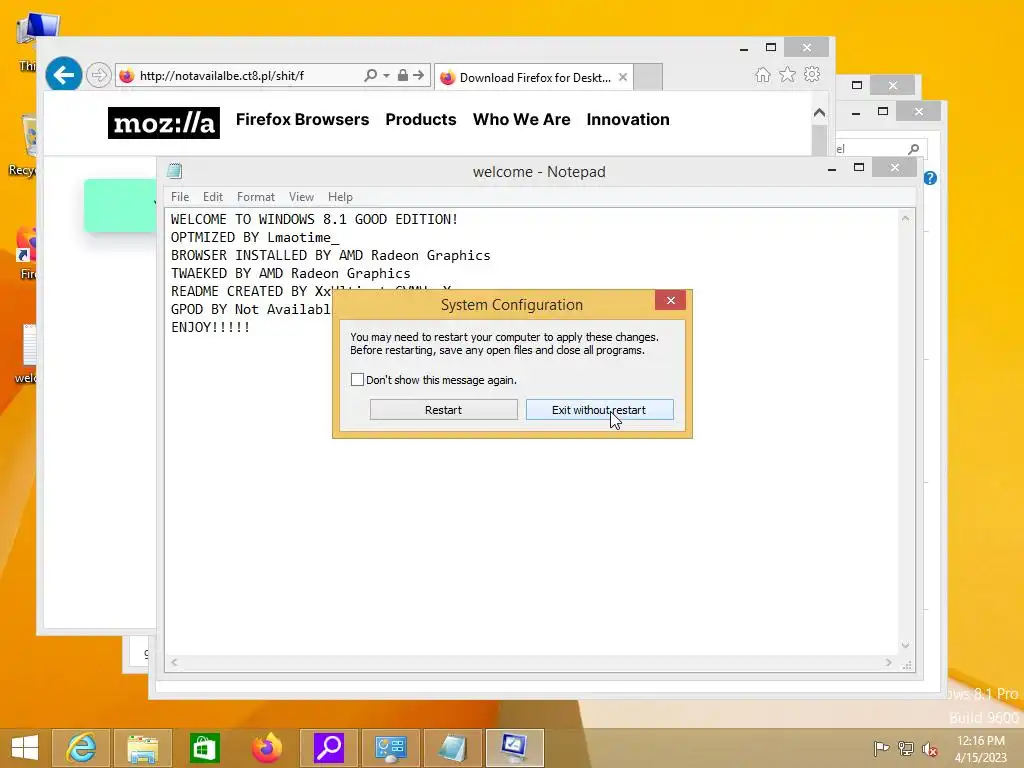Screen dimensions: 1024x768
Task: Click Internet Explorer's Home icon
Action: 763,74
